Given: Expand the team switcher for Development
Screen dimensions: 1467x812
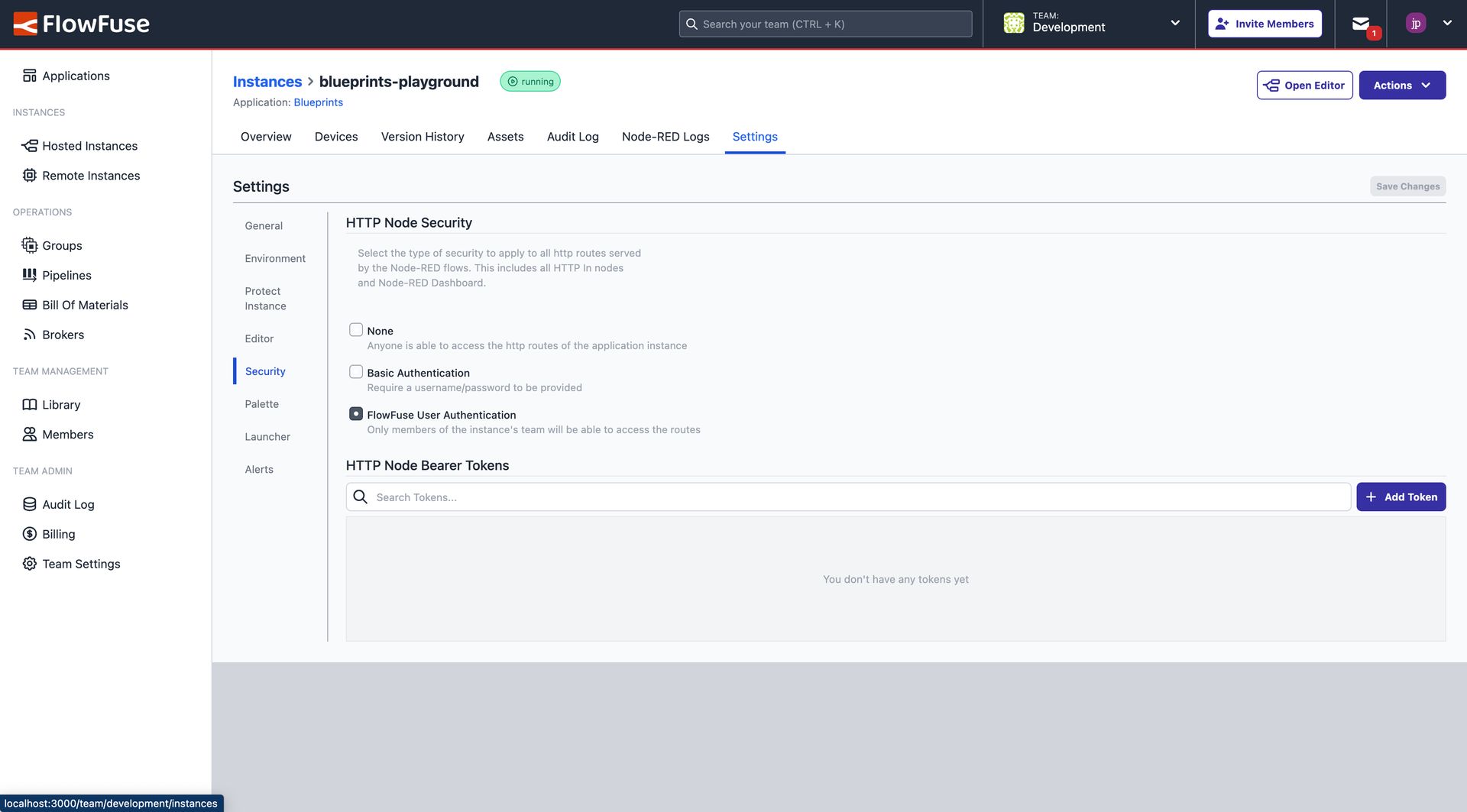Looking at the screenshot, I should point(1174,23).
